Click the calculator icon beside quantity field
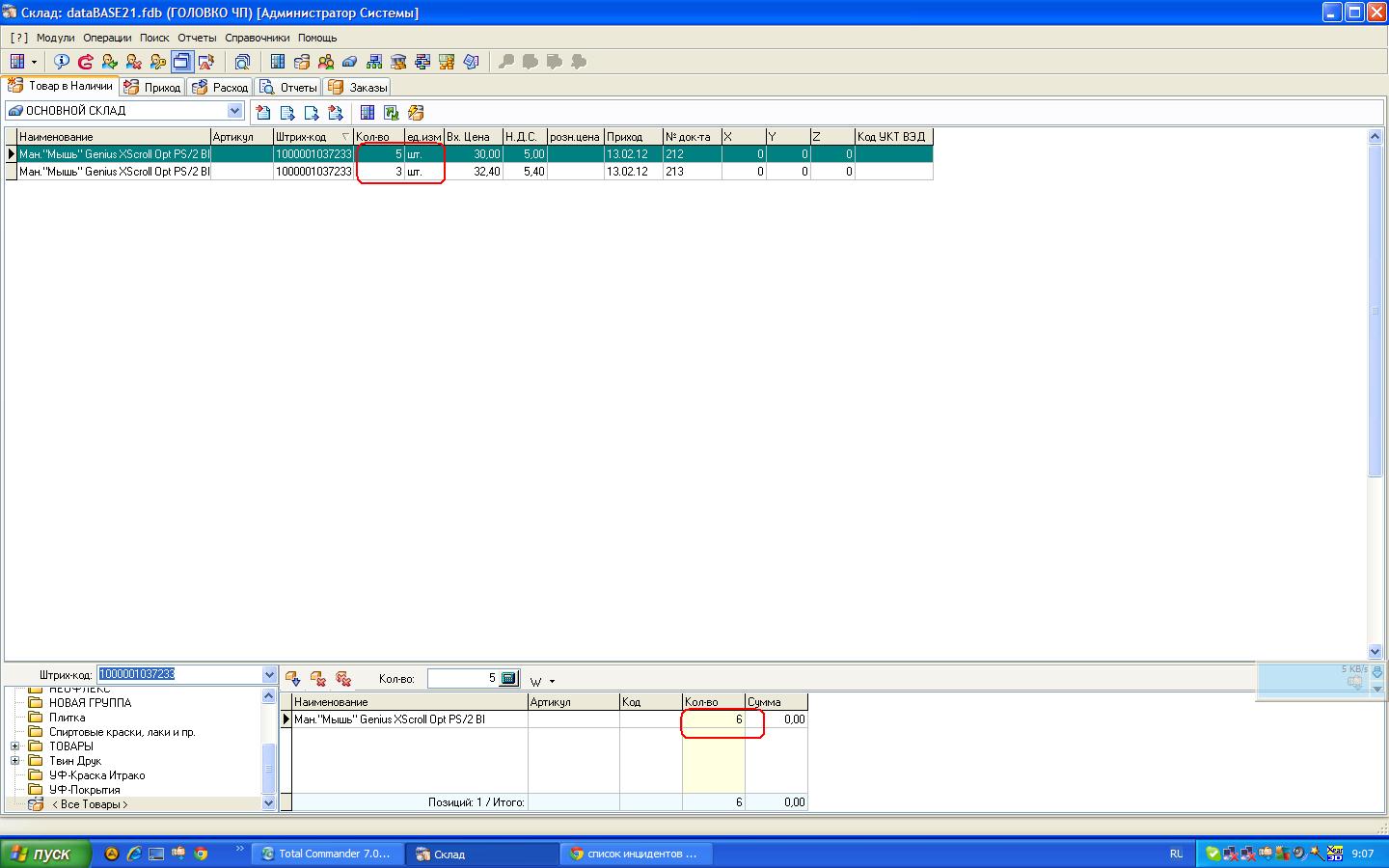Screen dimensions: 1389x868 pos(508,678)
